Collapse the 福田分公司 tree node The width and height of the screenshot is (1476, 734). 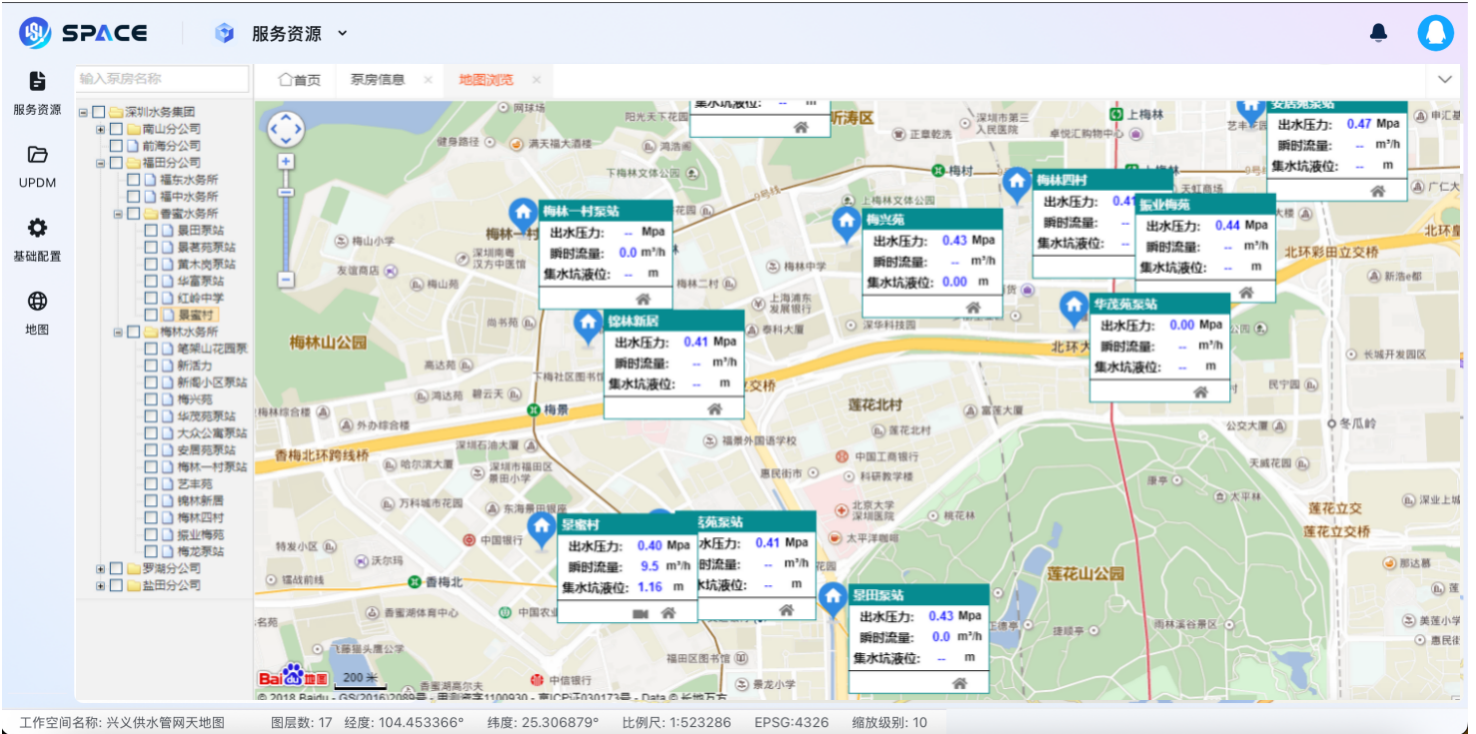100,162
